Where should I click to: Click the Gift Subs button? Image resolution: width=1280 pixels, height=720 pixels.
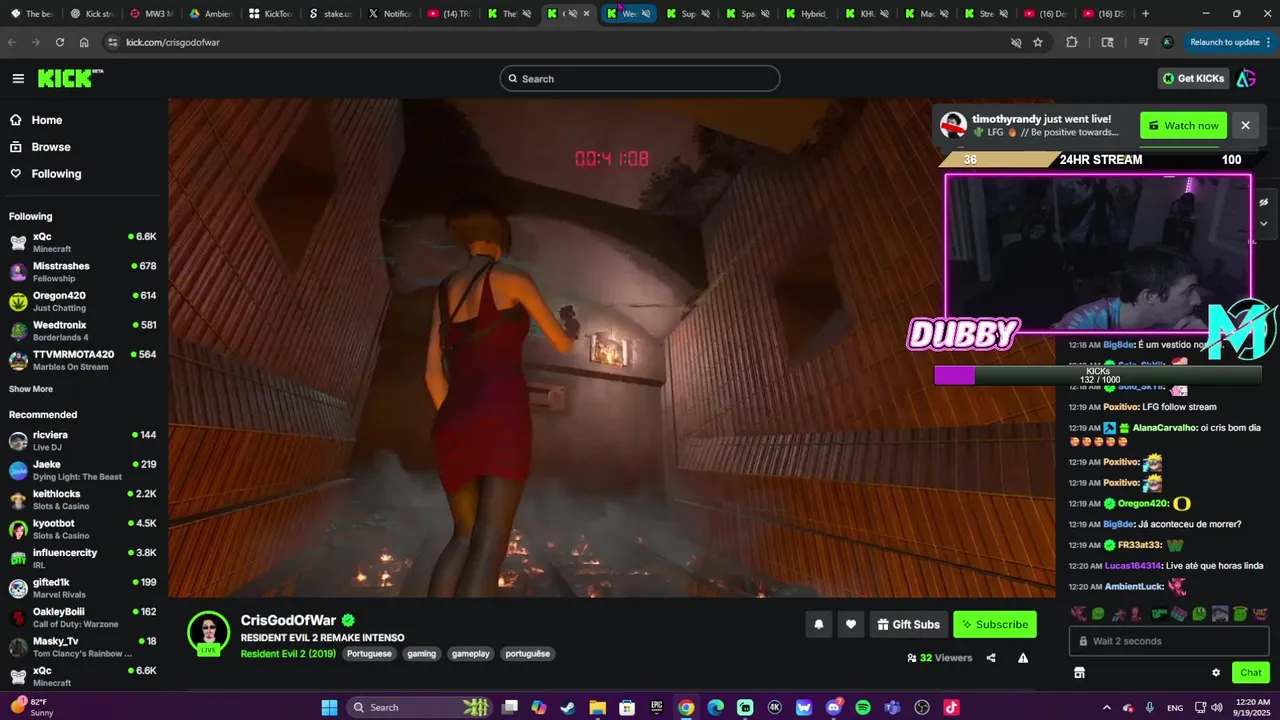[908, 624]
